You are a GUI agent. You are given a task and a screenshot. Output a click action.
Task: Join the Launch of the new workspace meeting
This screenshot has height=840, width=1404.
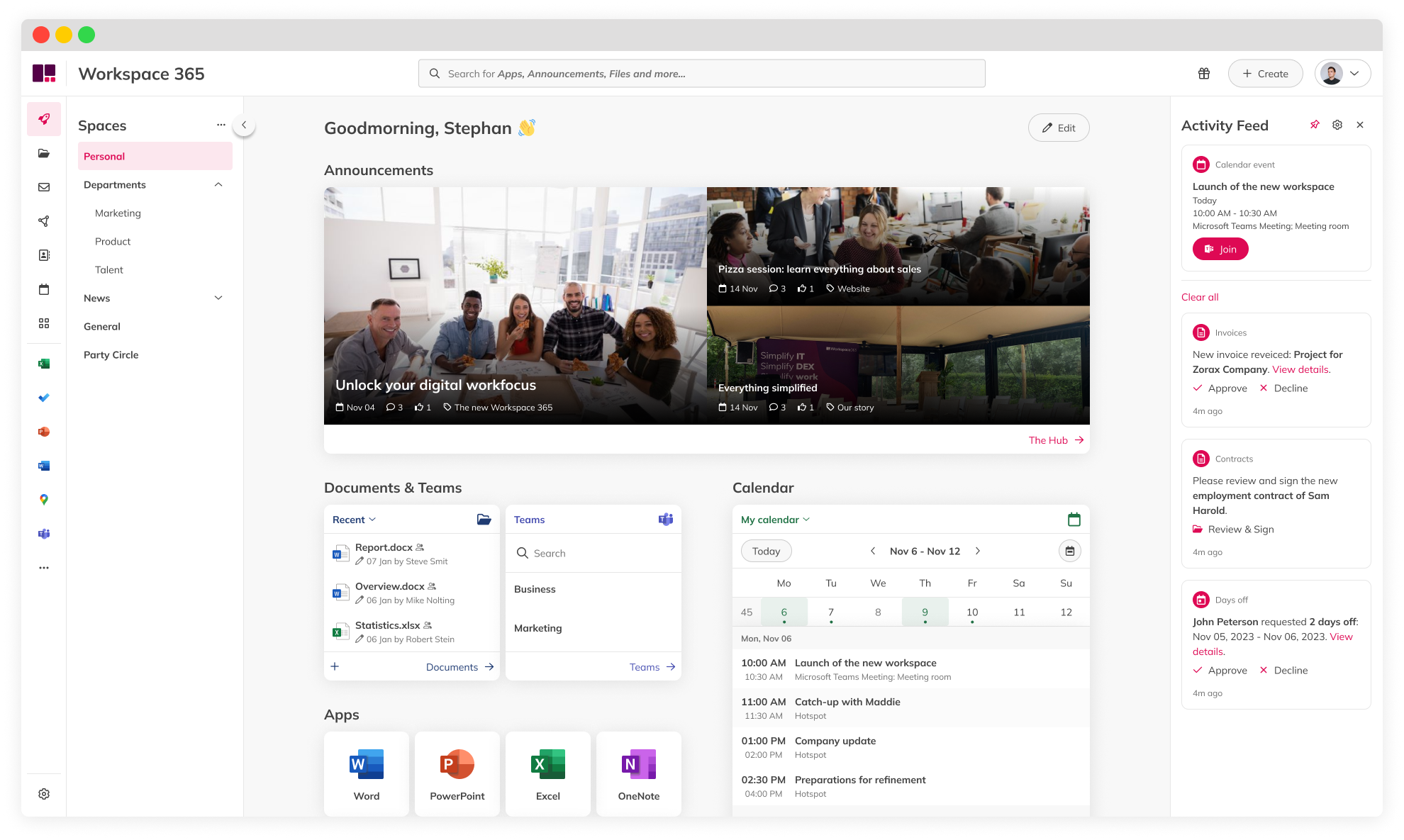[1220, 249]
